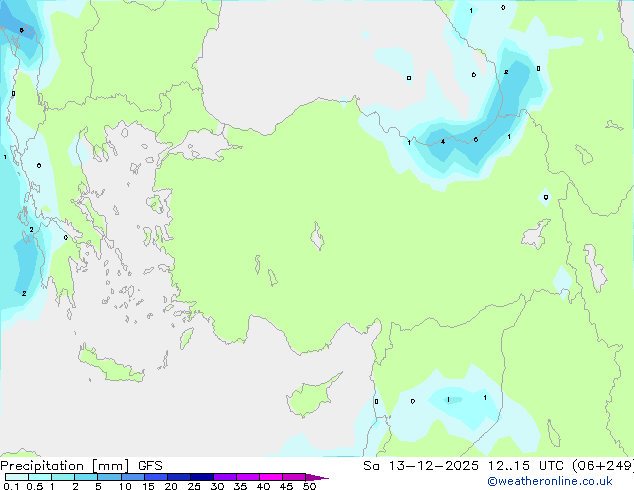
Task: Pick the legend swatch between 2 and 5
Action: point(86,477)
